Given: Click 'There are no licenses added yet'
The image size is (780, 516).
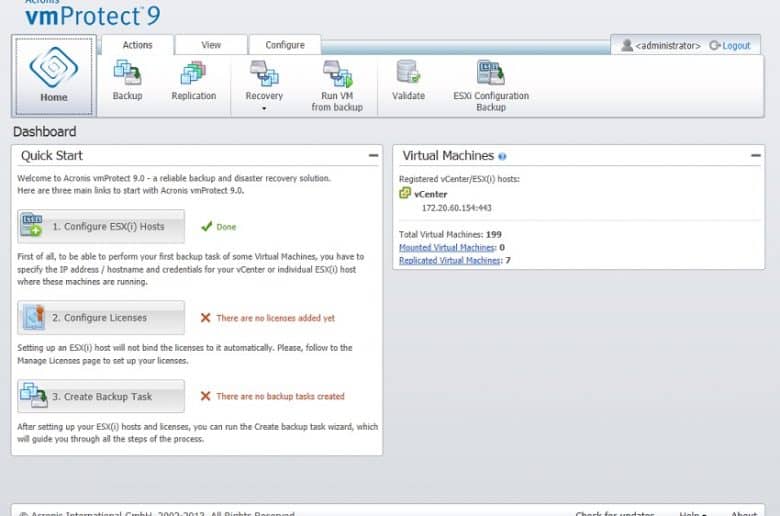Looking at the screenshot, I should (x=276, y=318).
